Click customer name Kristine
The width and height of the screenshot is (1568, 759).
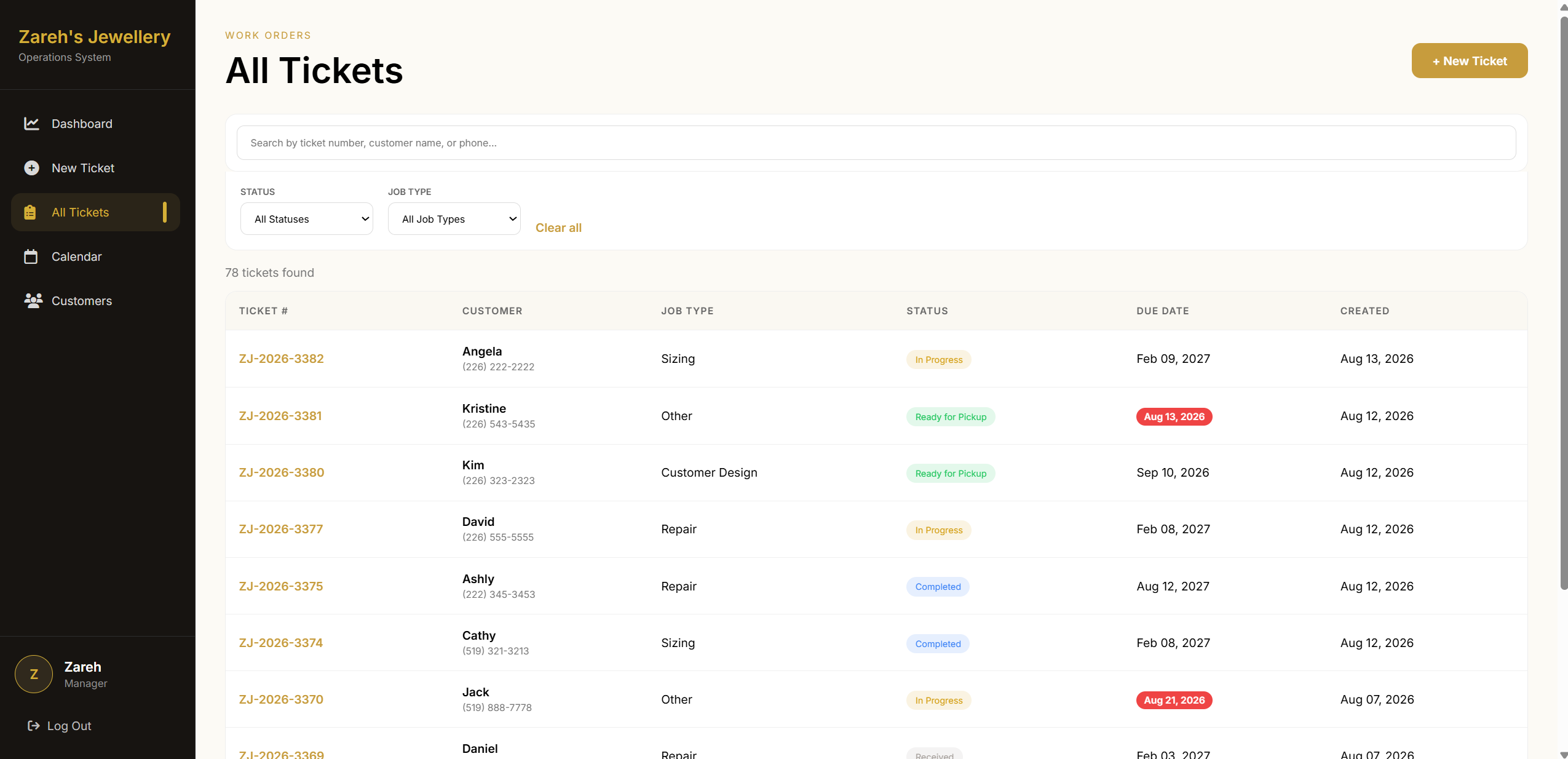(x=483, y=408)
